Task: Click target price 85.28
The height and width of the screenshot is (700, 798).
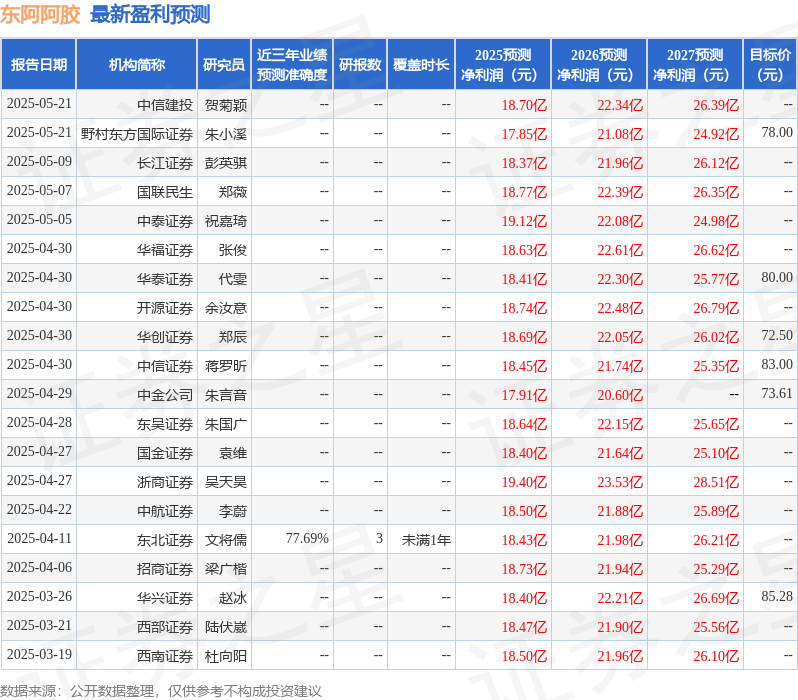Action: click(777, 597)
